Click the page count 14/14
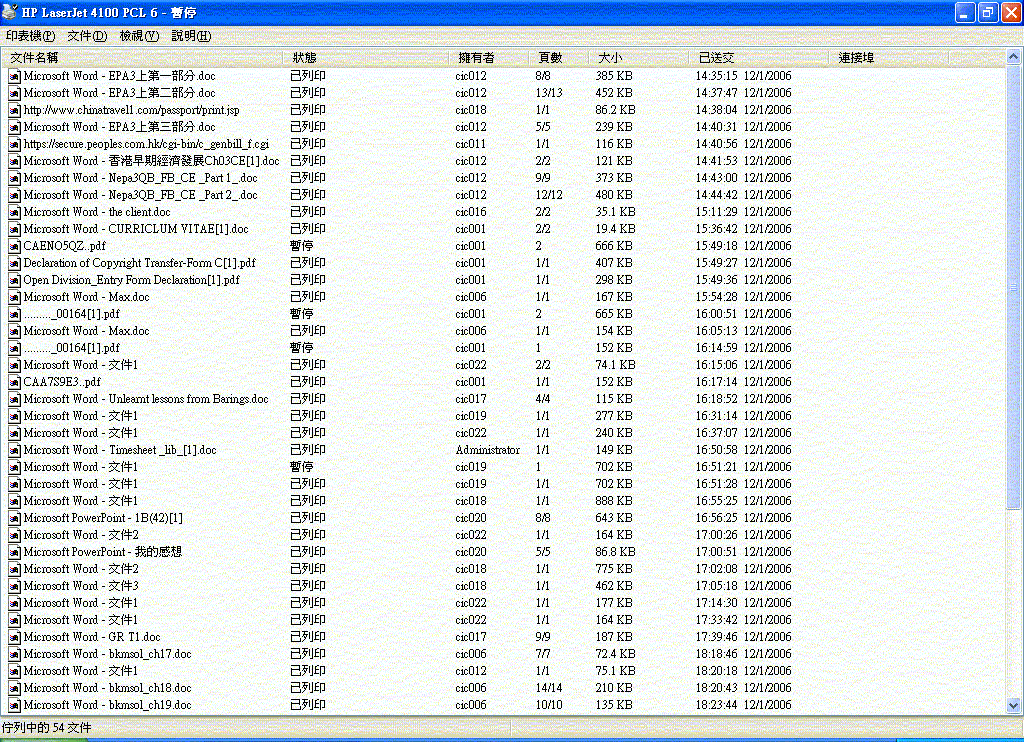The image size is (1024, 742). [549, 688]
